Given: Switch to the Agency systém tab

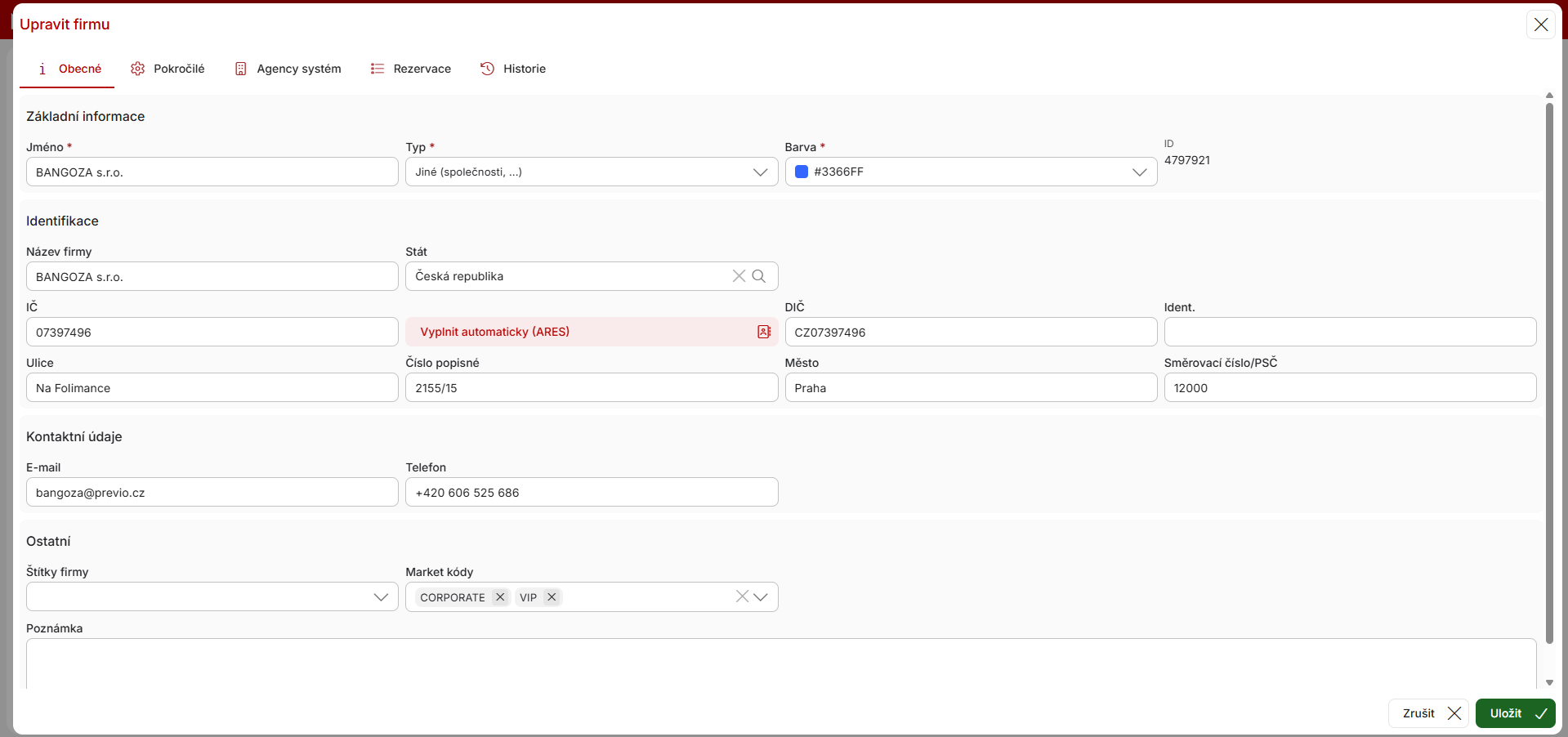Looking at the screenshot, I should (x=298, y=69).
